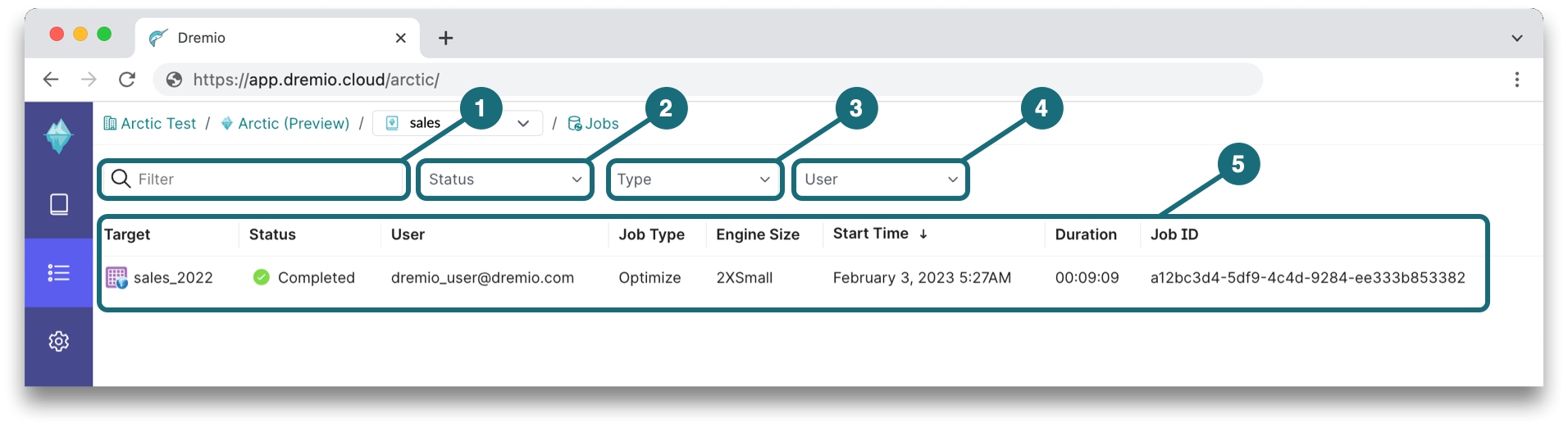
Task: Click the tab list chevron at top right
Action: coord(1516,39)
